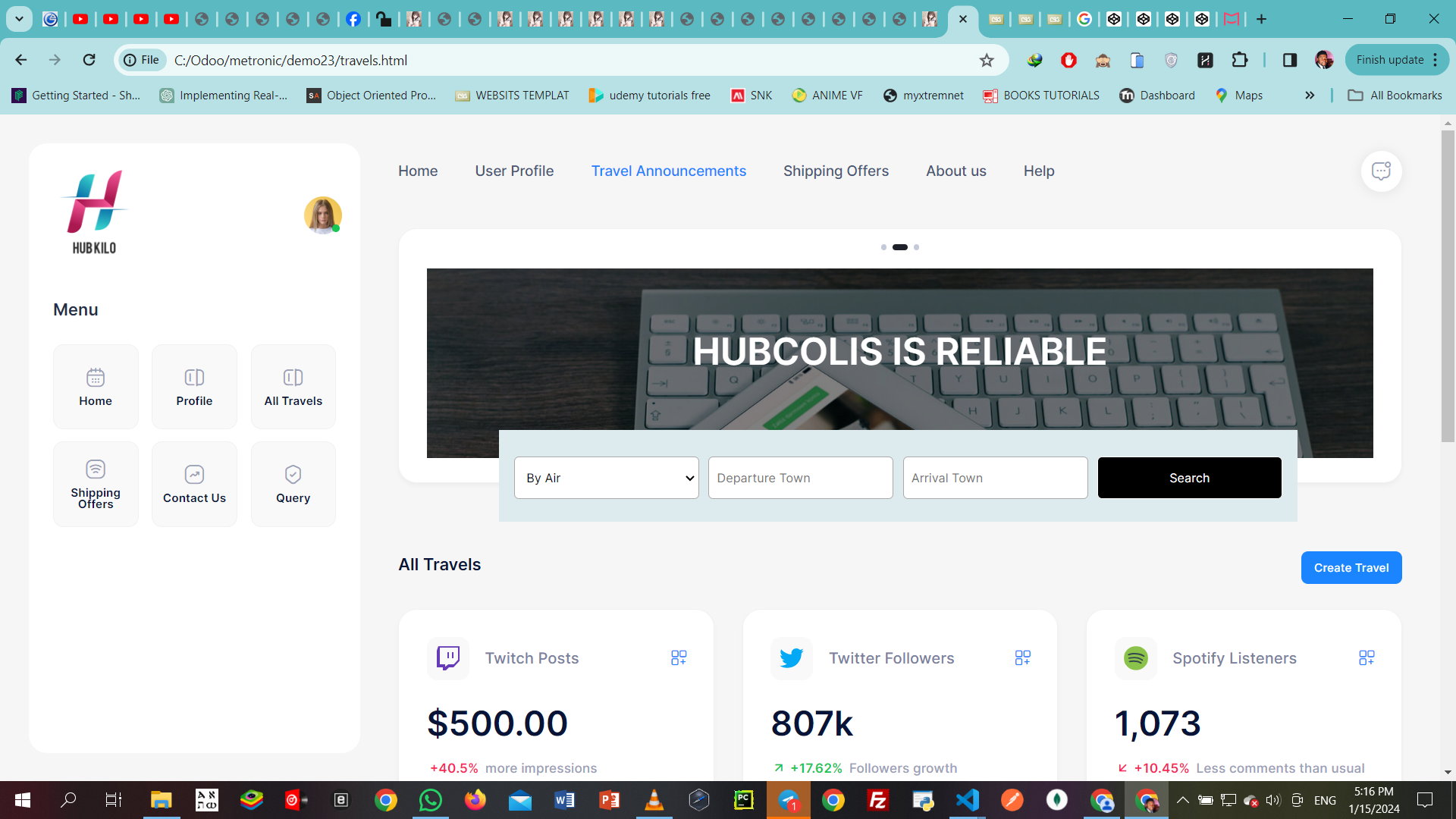Screen dimensions: 1456x819
Task: Open the All Travels menu card
Action: coord(293,387)
